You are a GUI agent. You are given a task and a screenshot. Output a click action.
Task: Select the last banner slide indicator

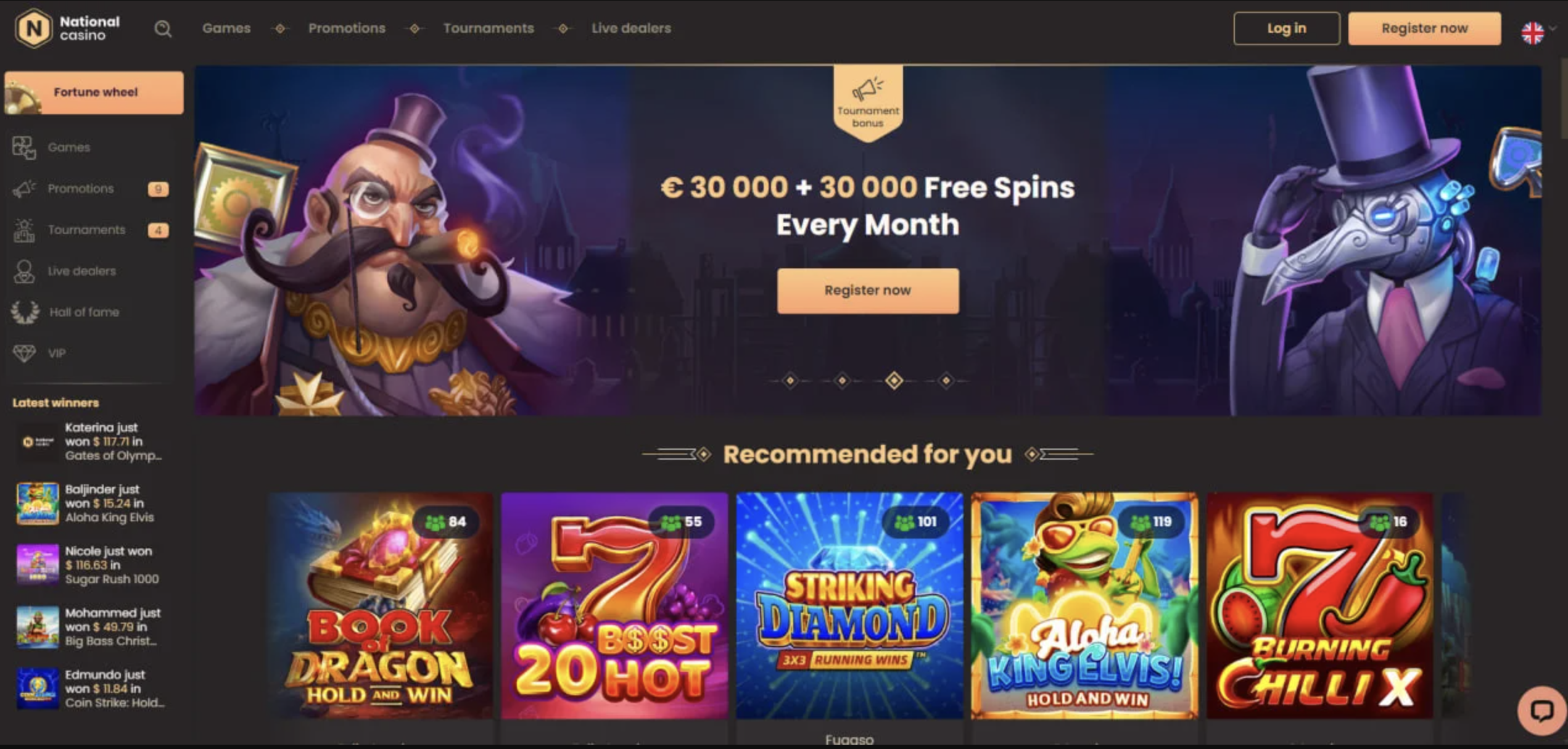(946, 381)
